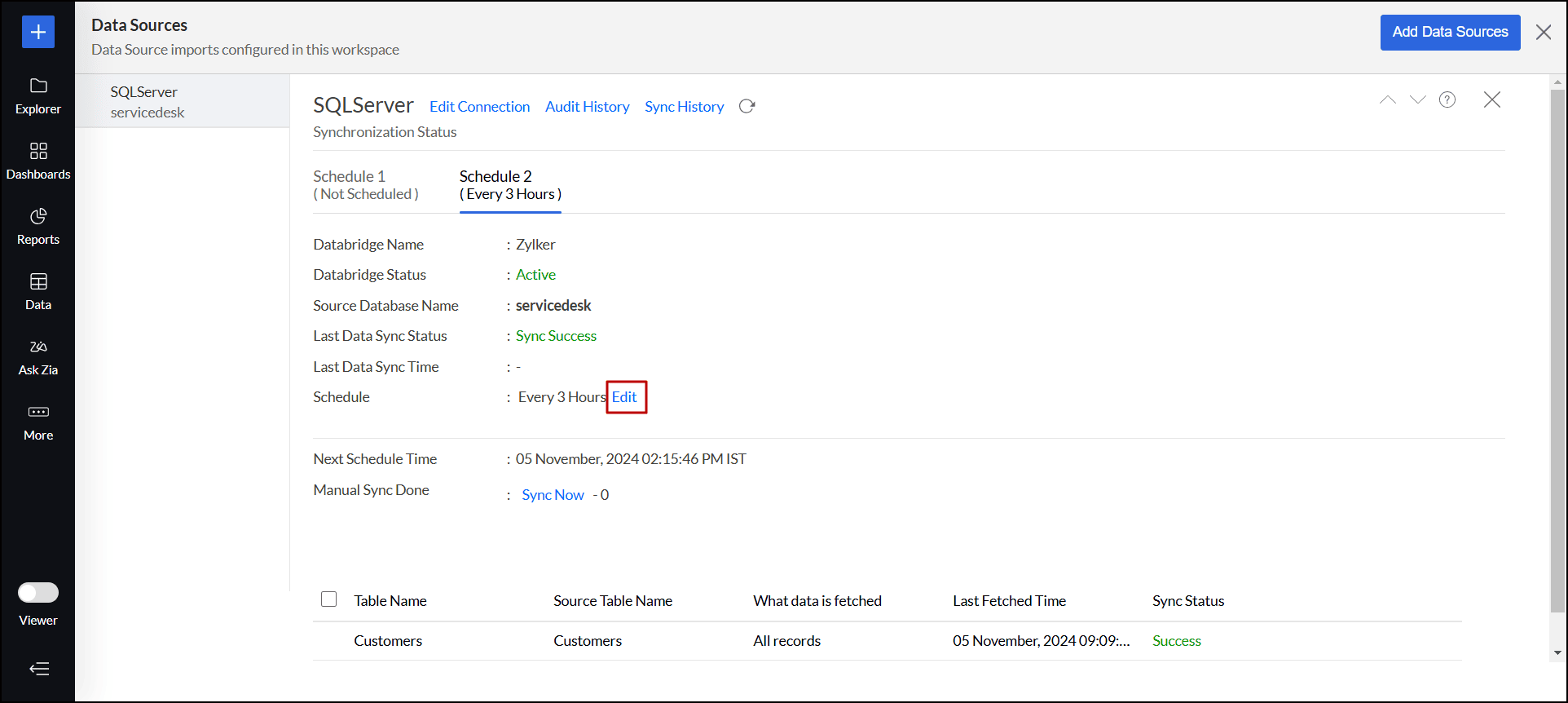Click the vertical scrollbar down arrow
Viewport: 1568px width, 703px height.
1557,652
